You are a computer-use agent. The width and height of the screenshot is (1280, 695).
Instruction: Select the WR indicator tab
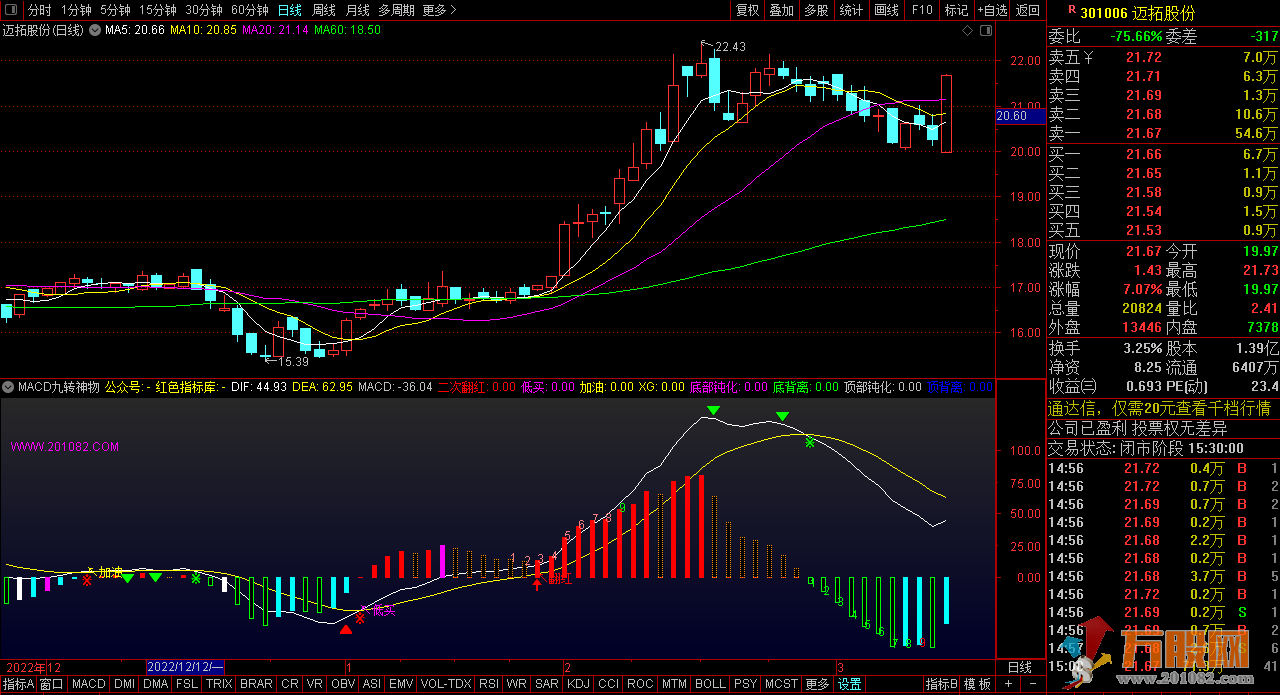pos(517,685)
